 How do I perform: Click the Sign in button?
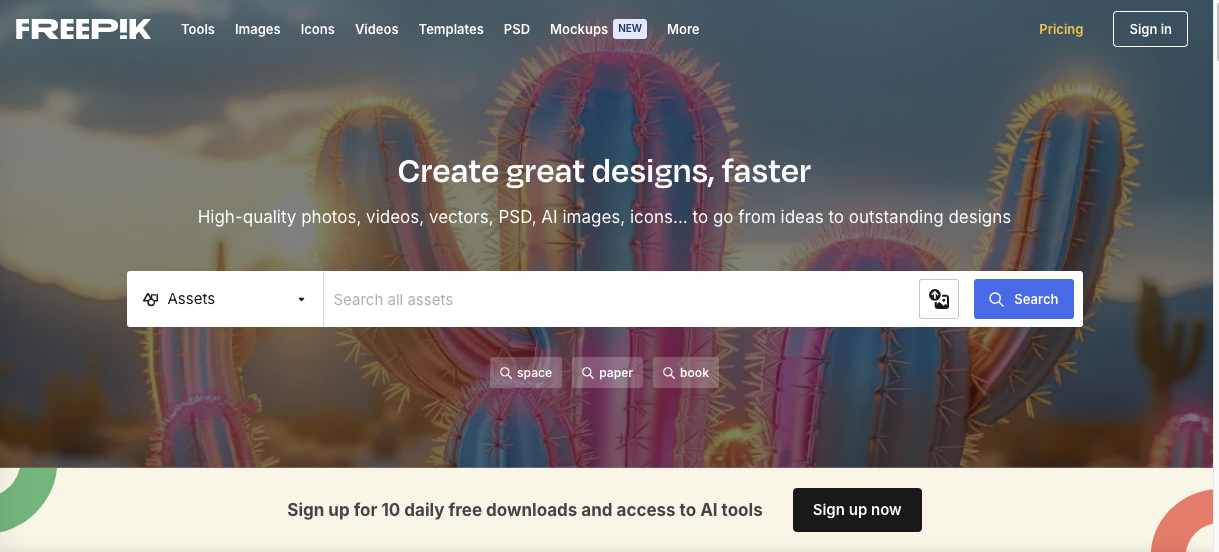tap(1150, 29)
